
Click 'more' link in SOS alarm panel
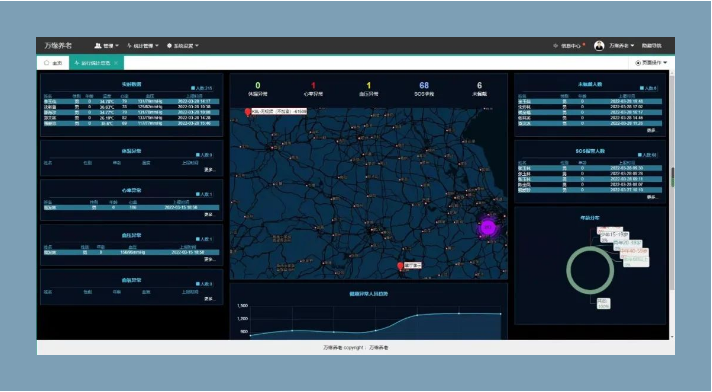coord(652,197)
